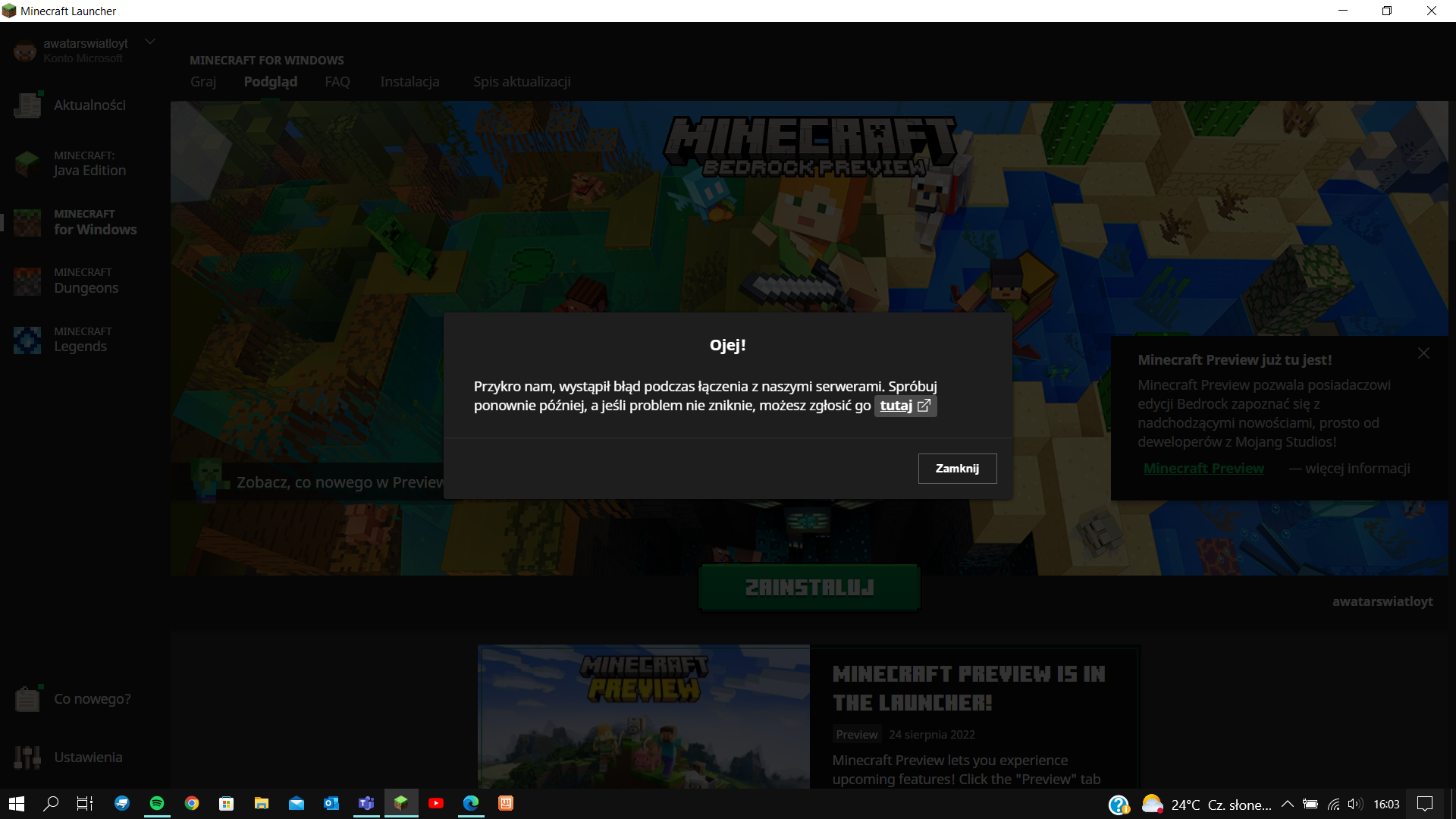Image resolution: width=1456 pixels, height=819 pixels.
Task: Open the 'tutaj' report link
Action: pos(905,406)
